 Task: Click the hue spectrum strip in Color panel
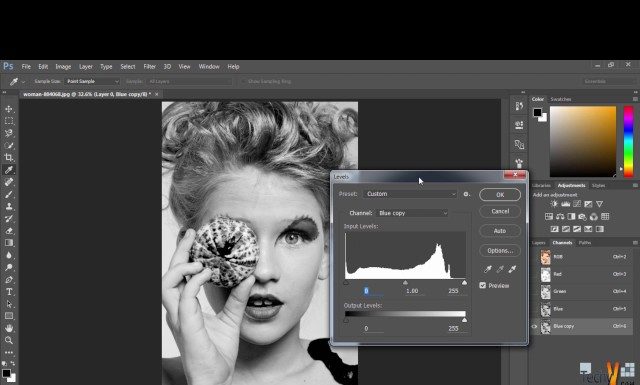coord(629,141)
